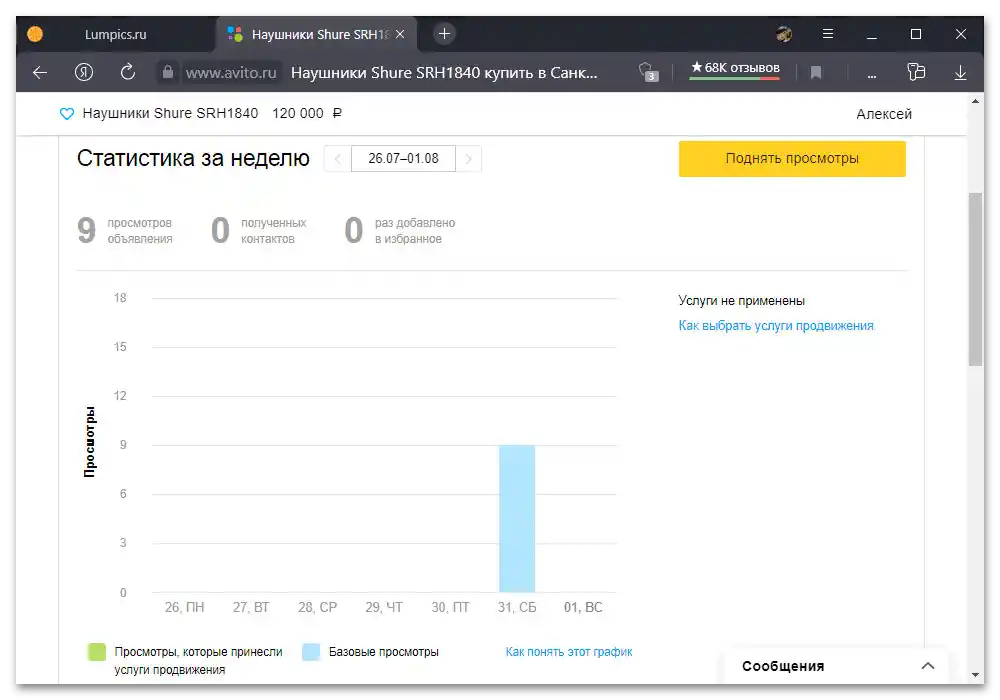Click the Наушники Shure SRH1840 listing title
Screen dimensions: 1000x700
pos(170,113)
